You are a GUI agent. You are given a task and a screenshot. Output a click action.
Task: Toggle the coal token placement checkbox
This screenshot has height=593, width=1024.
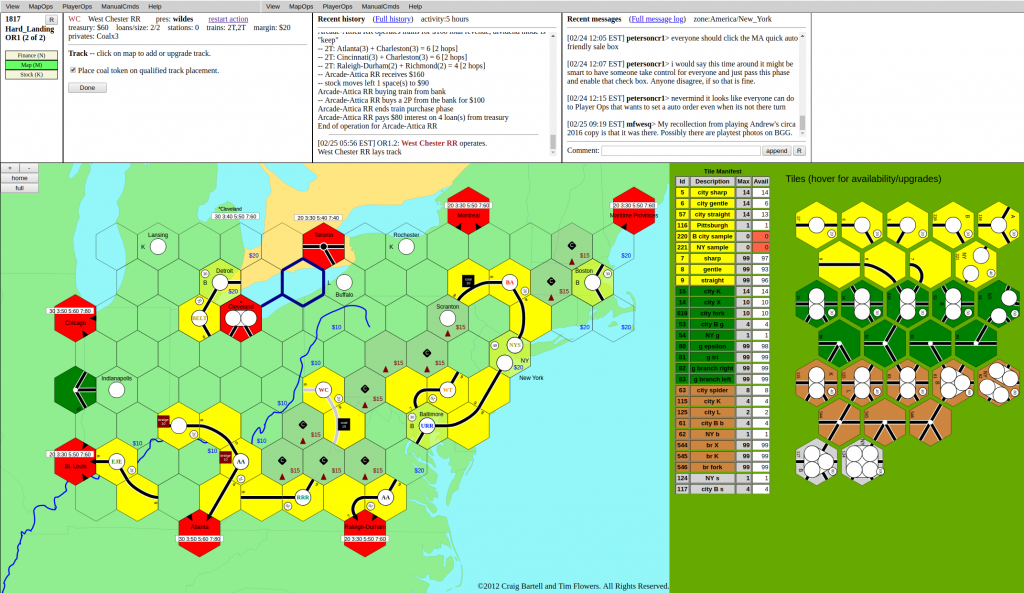[x=72, y=70]
